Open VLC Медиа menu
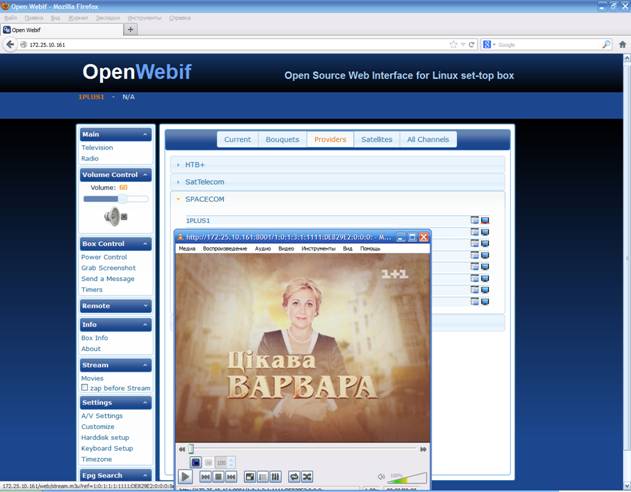 tap(187, 249)
